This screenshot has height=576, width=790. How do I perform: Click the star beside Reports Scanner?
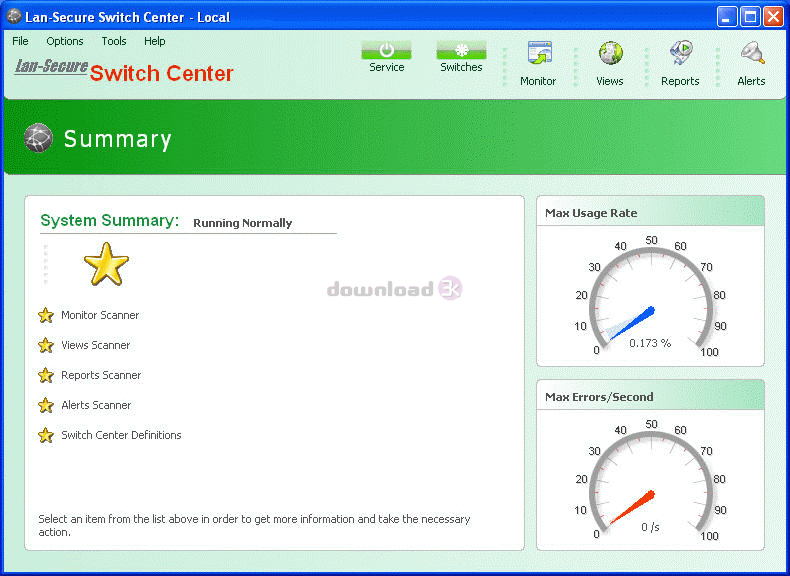[46, 375]
